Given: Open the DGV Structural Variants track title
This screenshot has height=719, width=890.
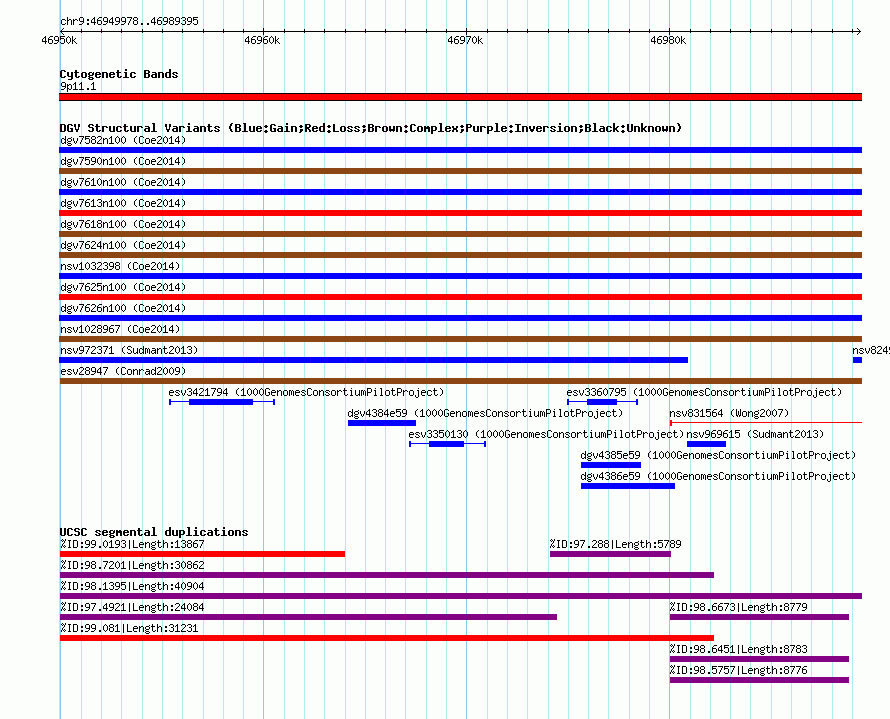Looking at the screenshot, I should click(x=371, y=128).
